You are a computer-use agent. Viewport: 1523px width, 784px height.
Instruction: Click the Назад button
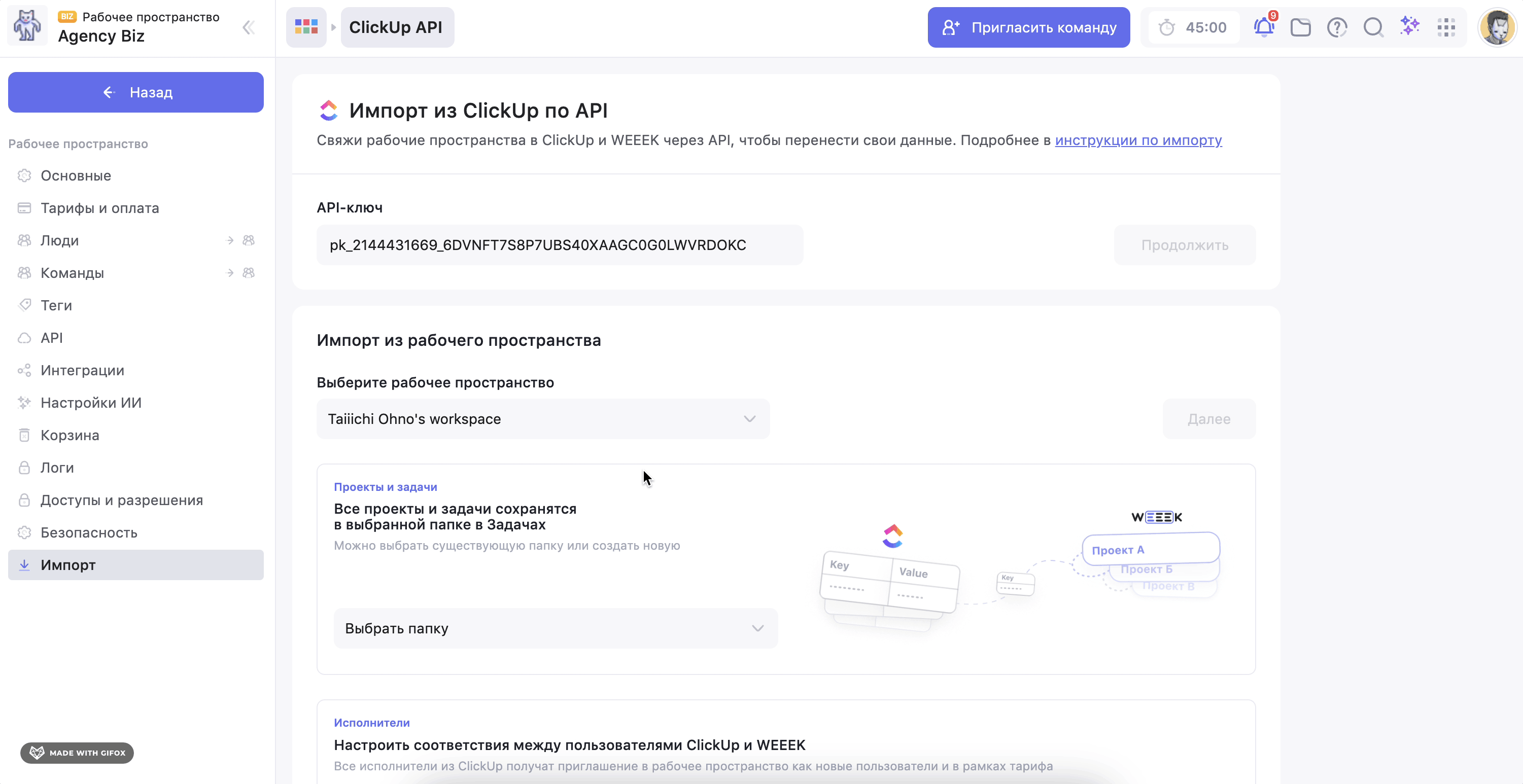pyautogui.click(x=136, y=92)
